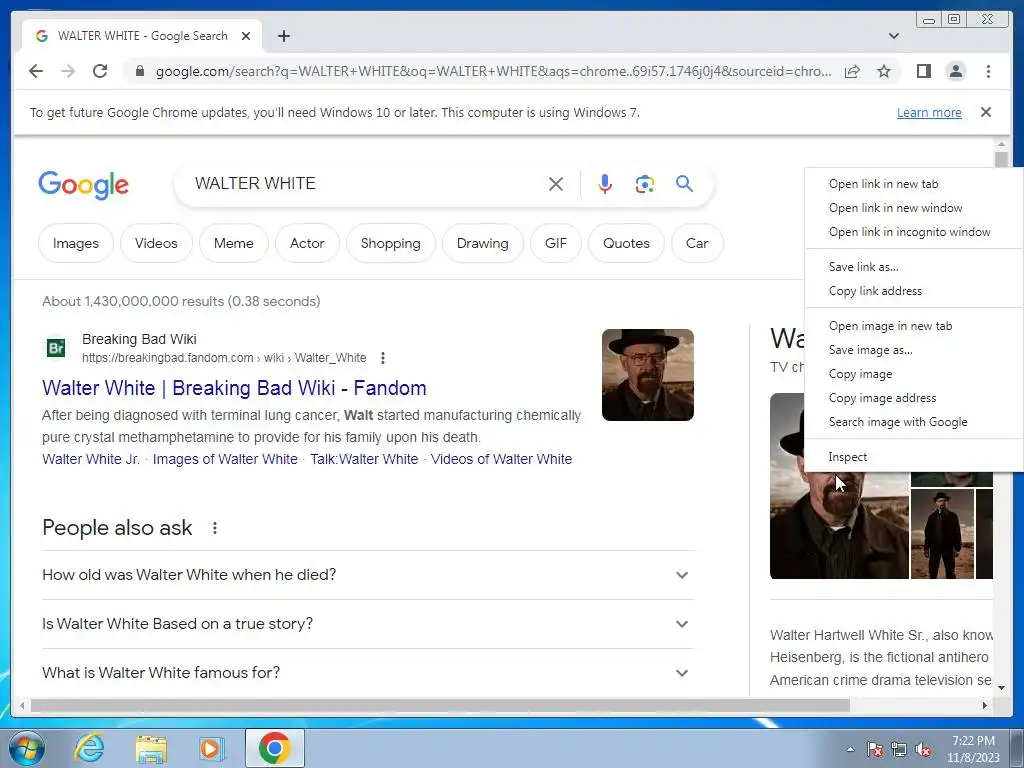Select Save image as
This screenshot has width=1024, height=768.
(x=914, y=350)
